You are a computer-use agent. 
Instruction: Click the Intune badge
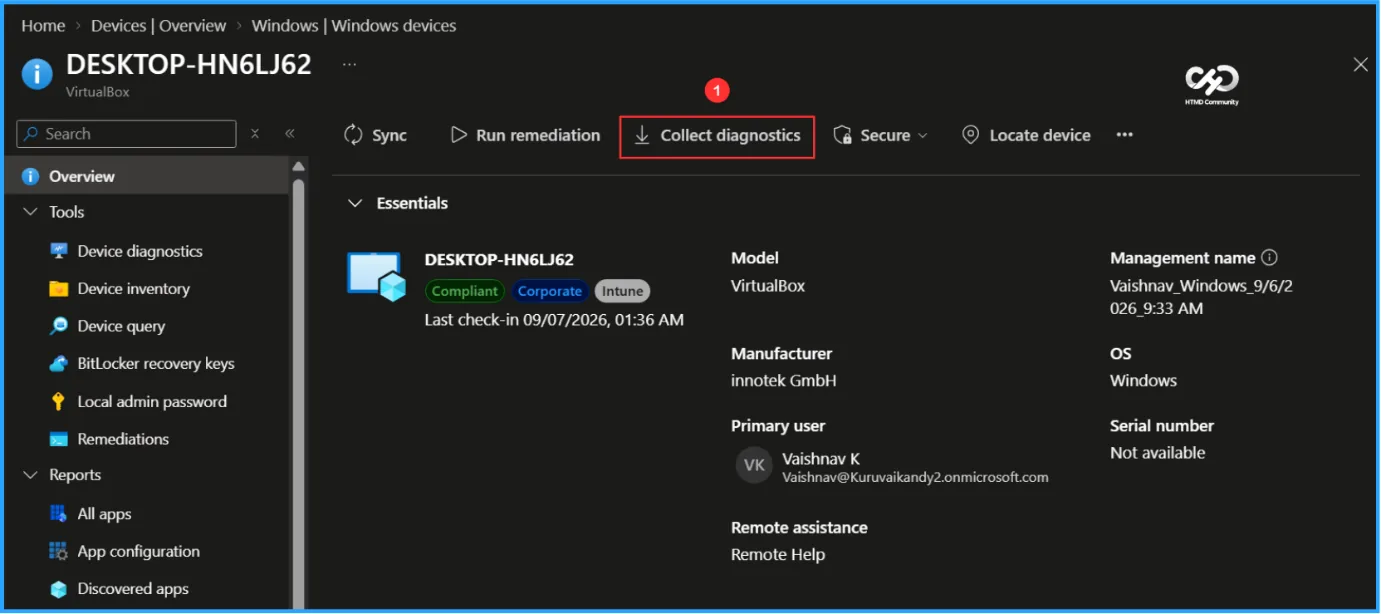(x=623, y=291)
